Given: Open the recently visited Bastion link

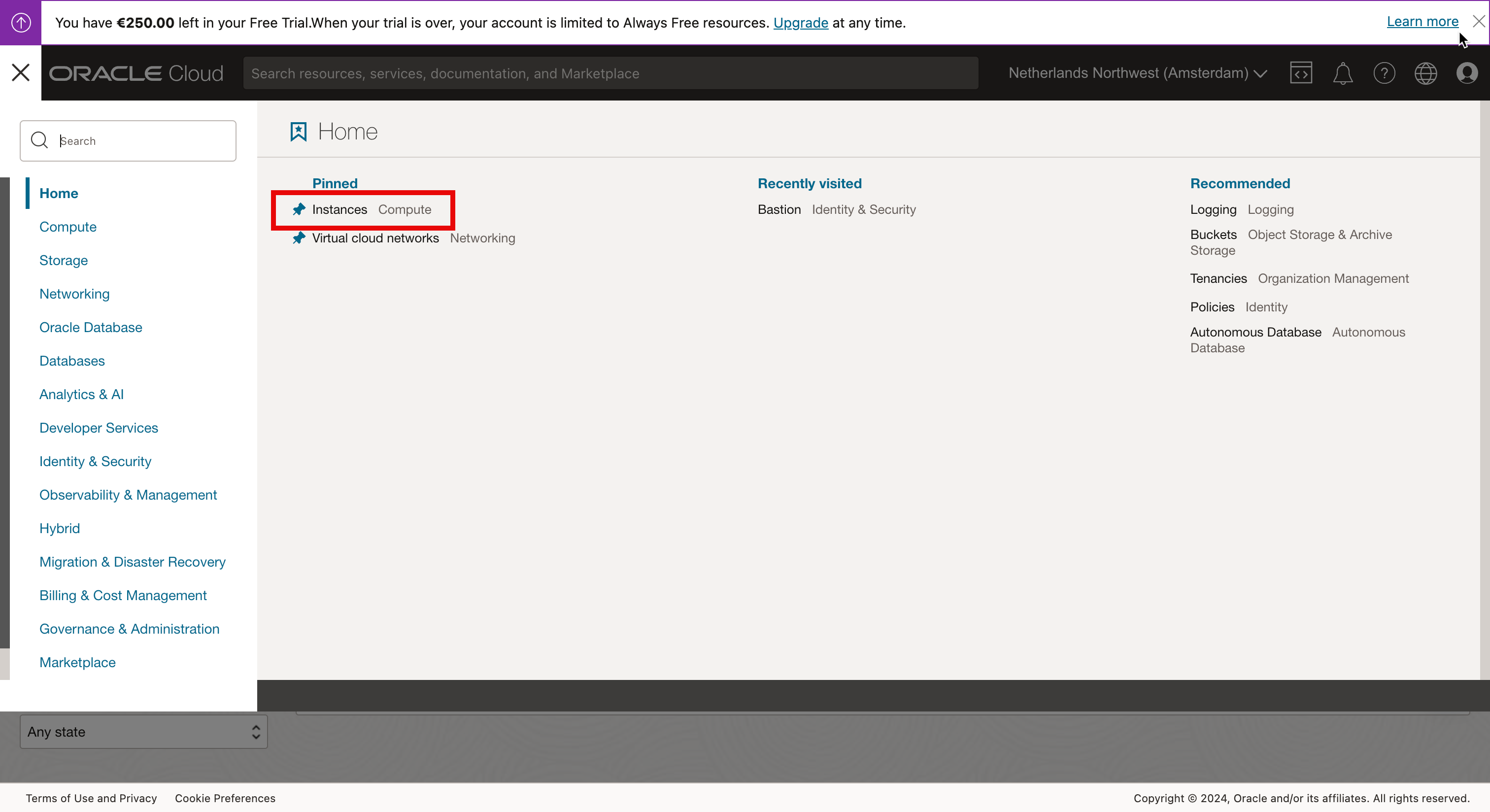Looking at the screenshot, I should [779, 209].
